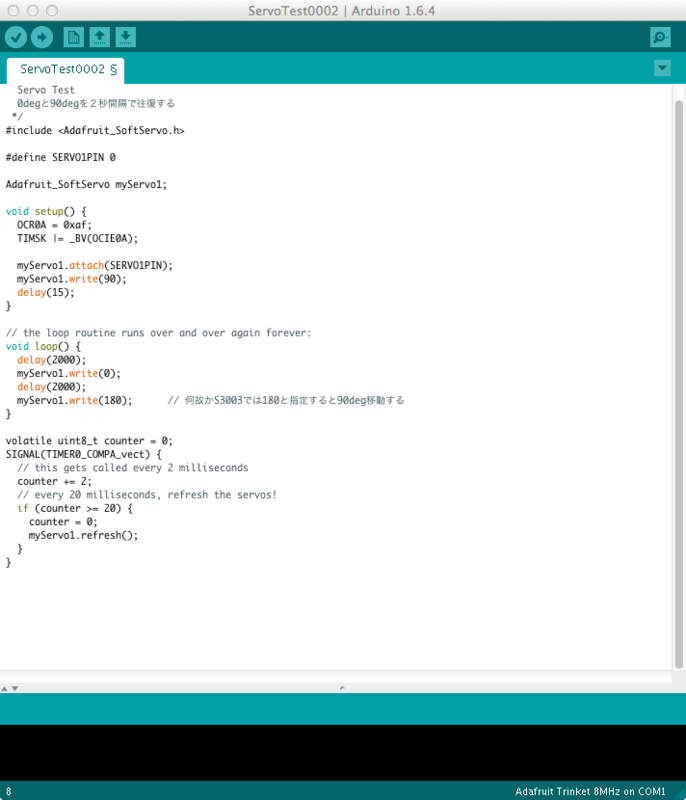Click the myServo1.refresh(); line
The height and width of the screenshot is (800, 686).
(83, 535)
